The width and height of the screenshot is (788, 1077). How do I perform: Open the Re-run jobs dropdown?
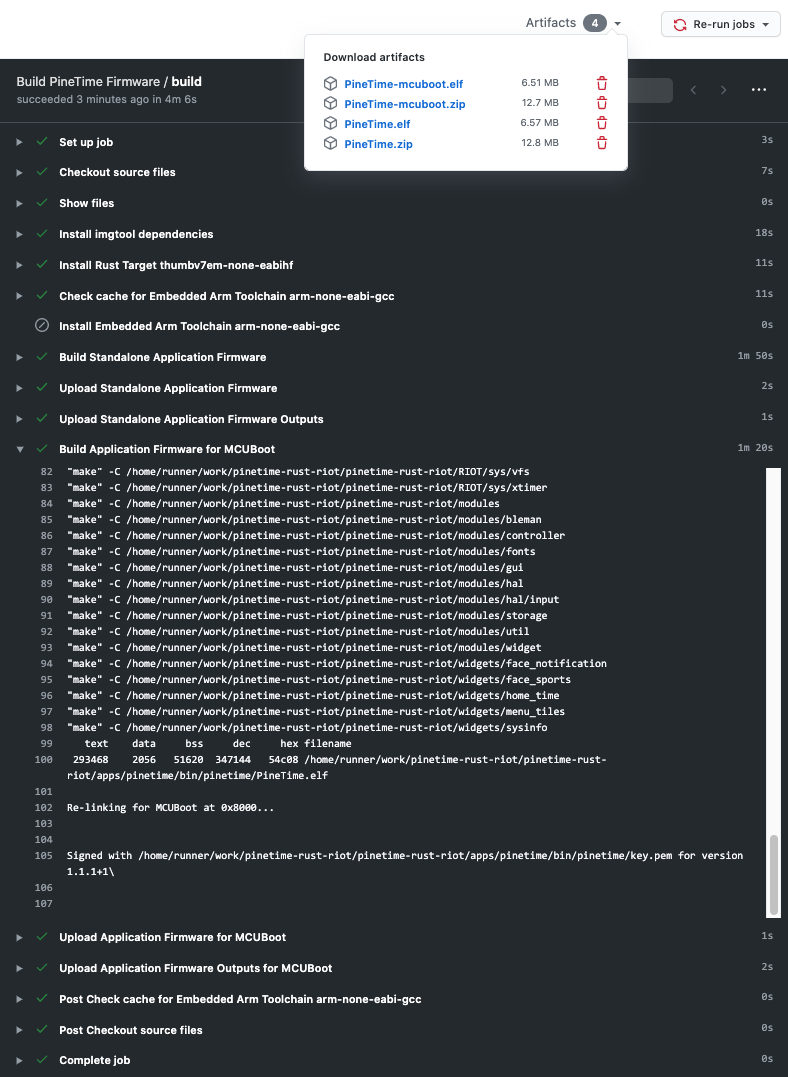pyautogui.click(x=720, y=24)
